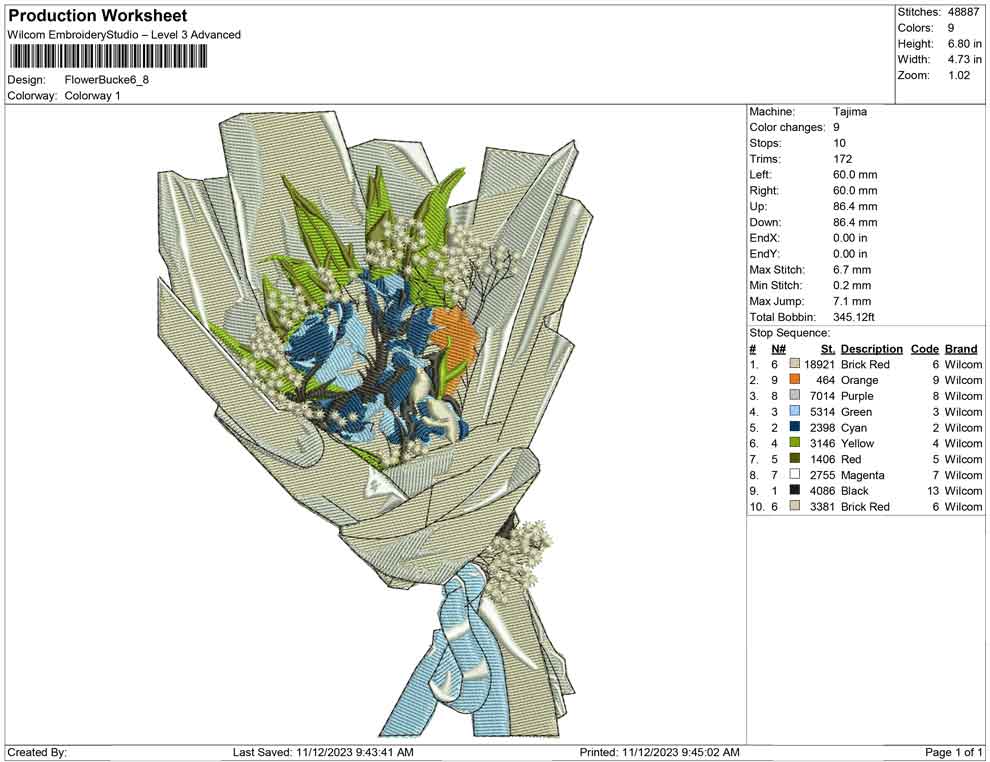Image resolution: width=990 pixels, height=762 pixels.
Task: Click the 'Created By:' footer label
Action: click(x=37, y=752)
